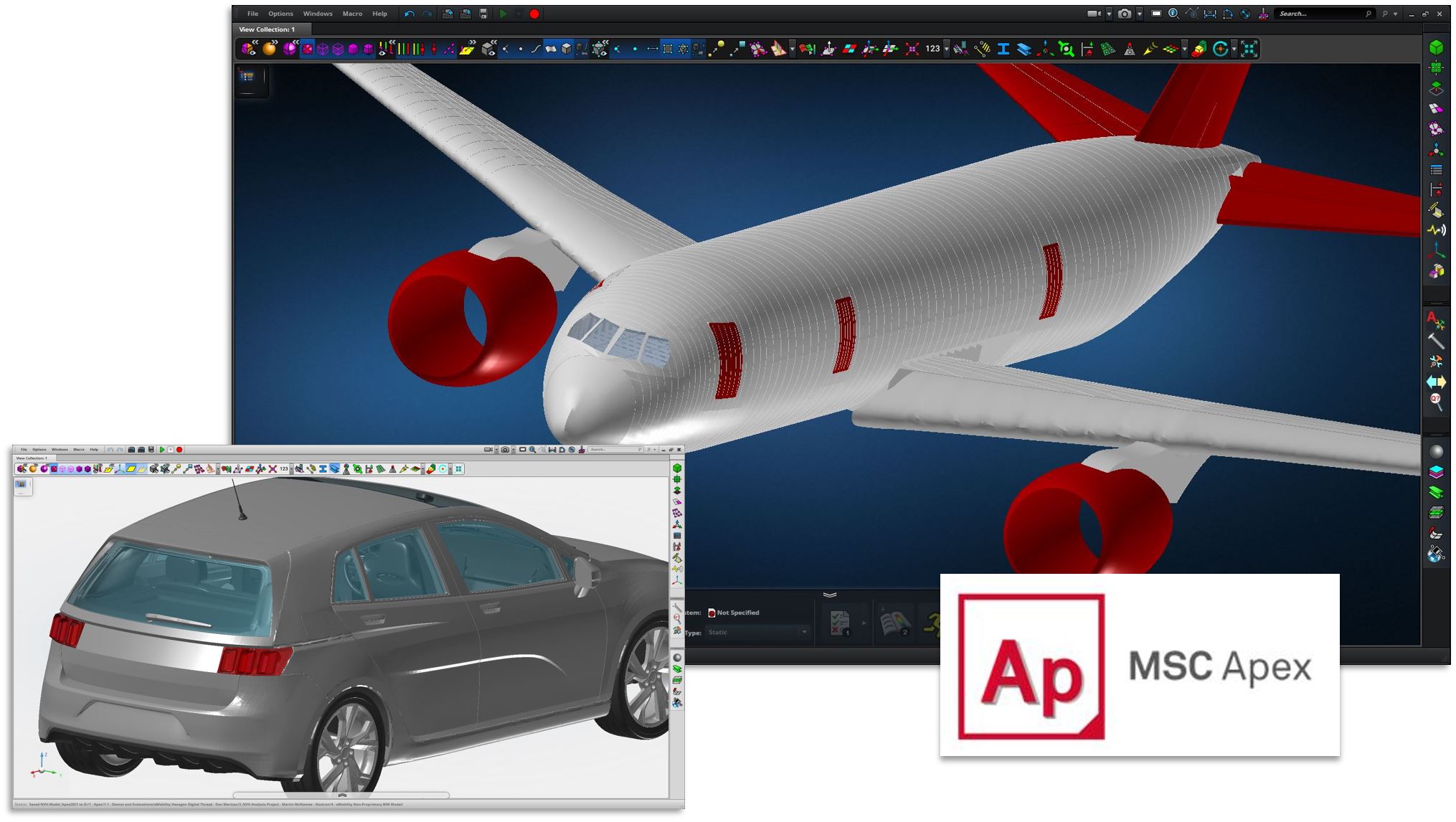Click the save disk icon in the top toolbar
Image resolution: width=1456 pixels, height=822 pixels.
pyautogui.click(x=483, y=14)
